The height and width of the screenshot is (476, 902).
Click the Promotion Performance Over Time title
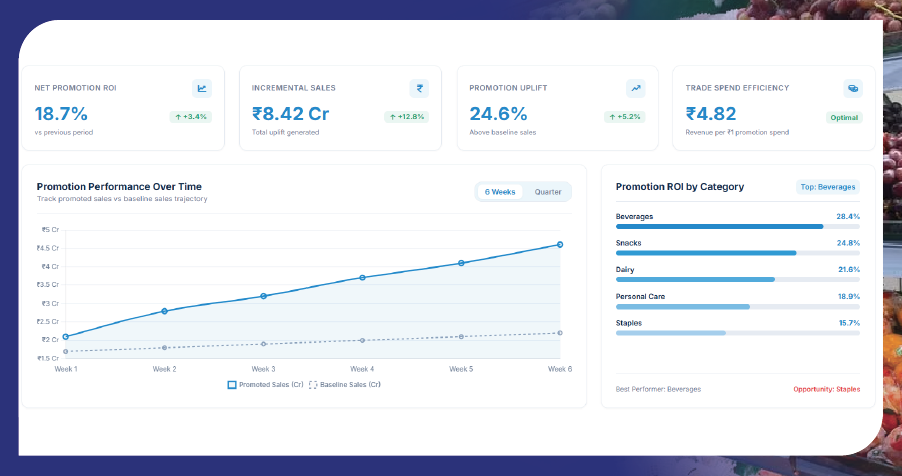pos(119,186)
